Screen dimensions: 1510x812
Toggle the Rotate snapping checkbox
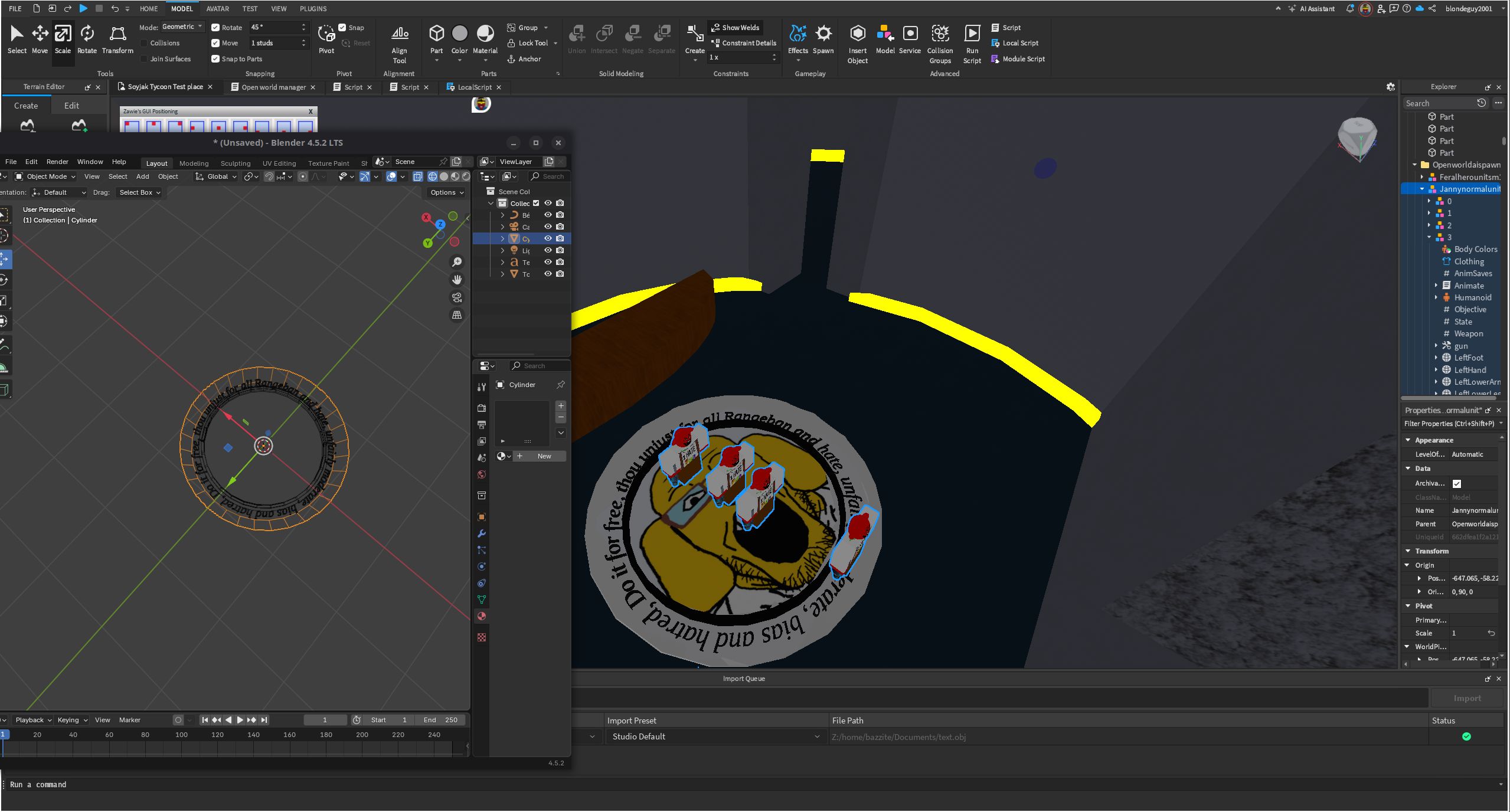215,28
